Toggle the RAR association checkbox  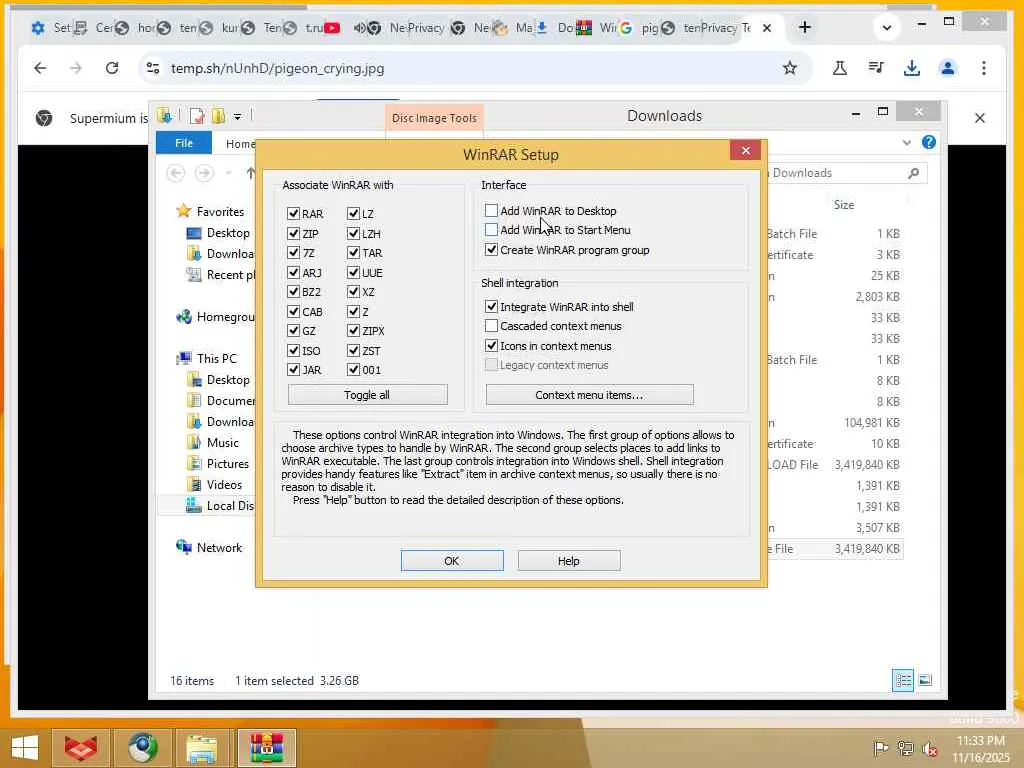point(293,214)
